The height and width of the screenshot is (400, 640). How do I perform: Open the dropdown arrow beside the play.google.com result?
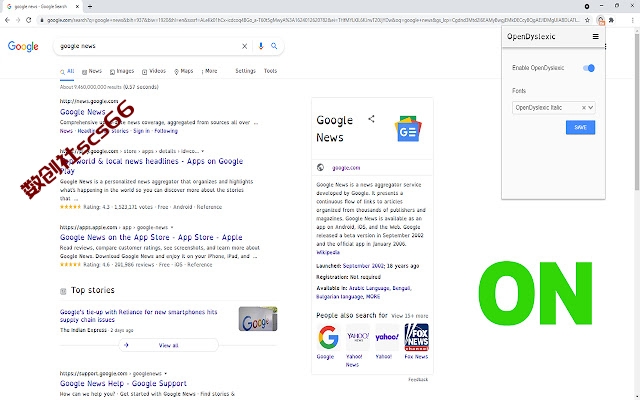(x=202, y=151)
